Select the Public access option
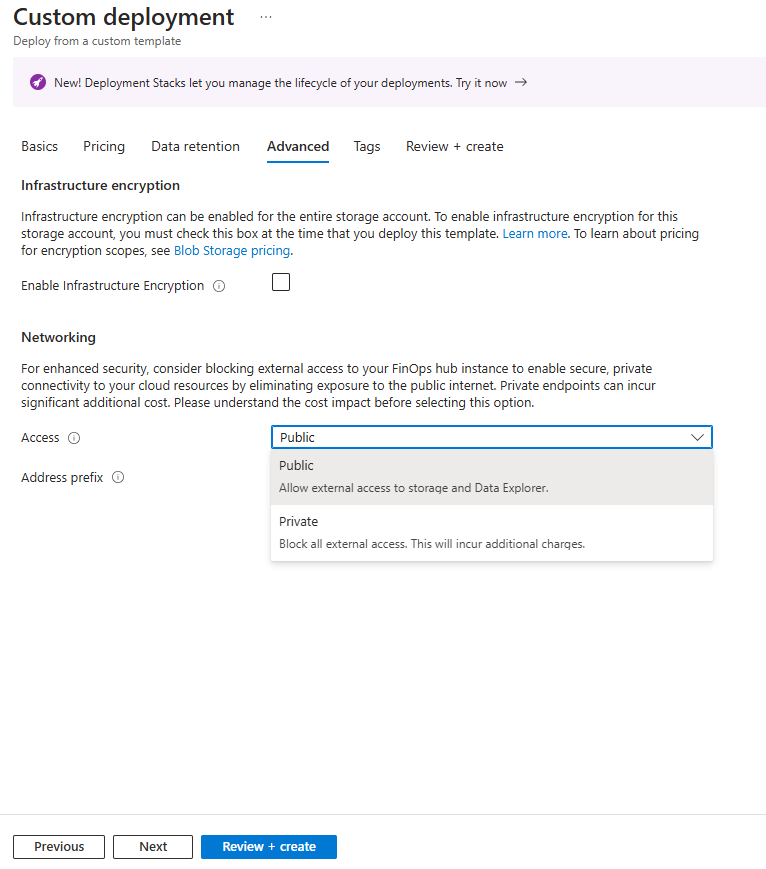This screenshot has height=869, width=766. point(491,476)
